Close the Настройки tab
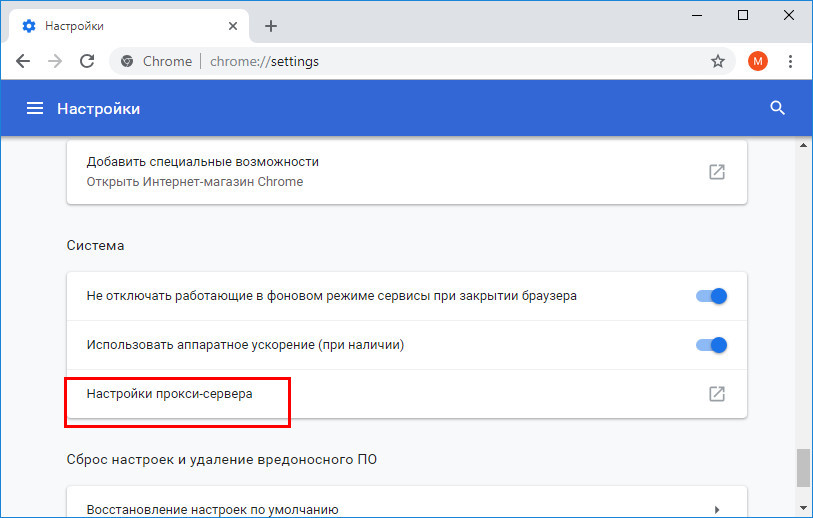This screenshot has height=518, width=813. (233, 26)
